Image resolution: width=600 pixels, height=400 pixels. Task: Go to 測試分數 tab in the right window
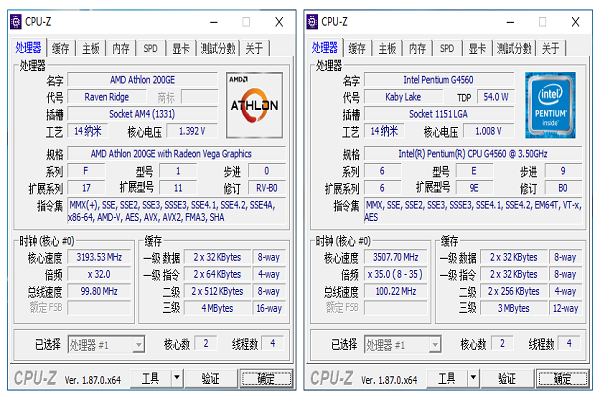(514, 48)
